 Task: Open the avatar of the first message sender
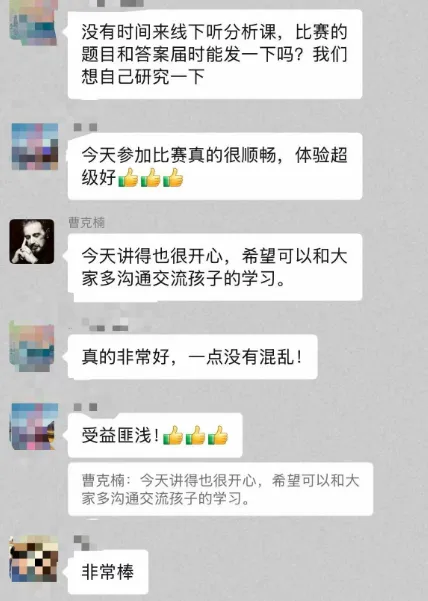[x=33, y=22]
